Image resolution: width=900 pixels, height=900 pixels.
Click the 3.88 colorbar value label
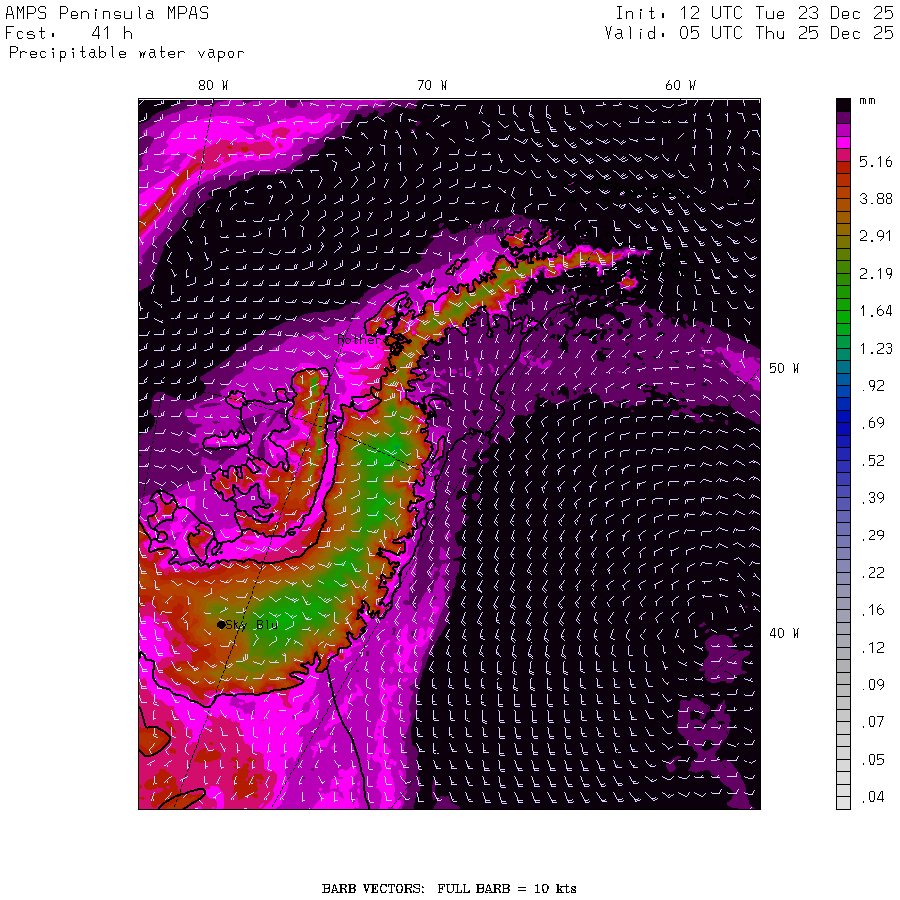[876, 199]
